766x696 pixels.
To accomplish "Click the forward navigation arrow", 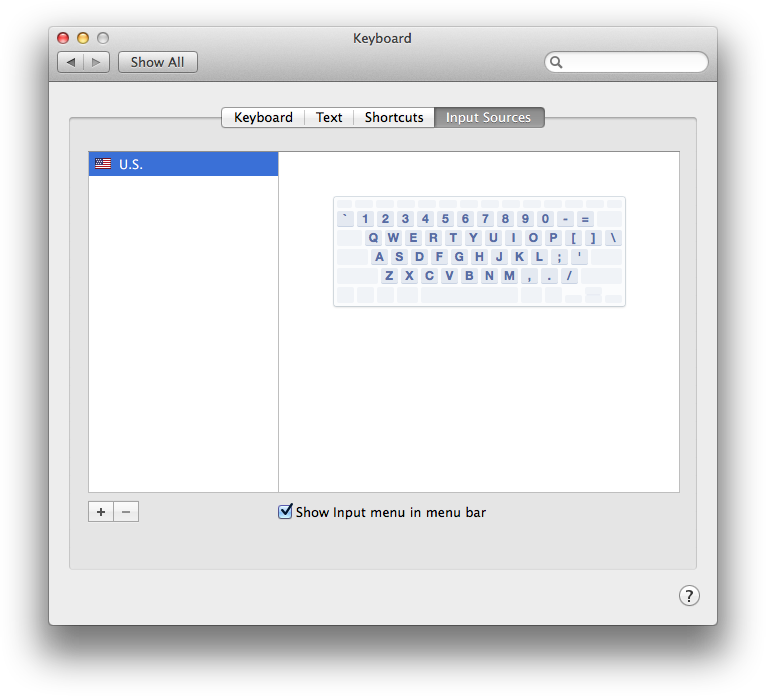I will [97, 62].
